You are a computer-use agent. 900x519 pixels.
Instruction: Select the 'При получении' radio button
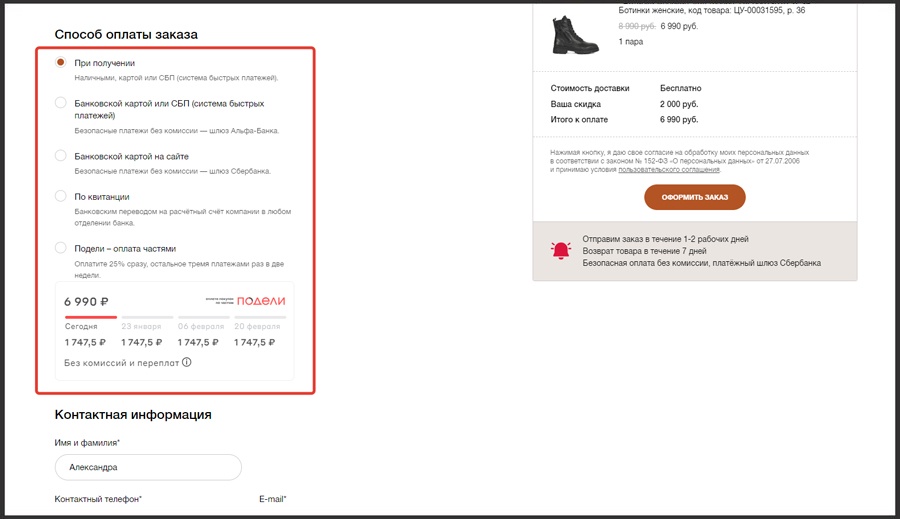(x=61, y=63)
